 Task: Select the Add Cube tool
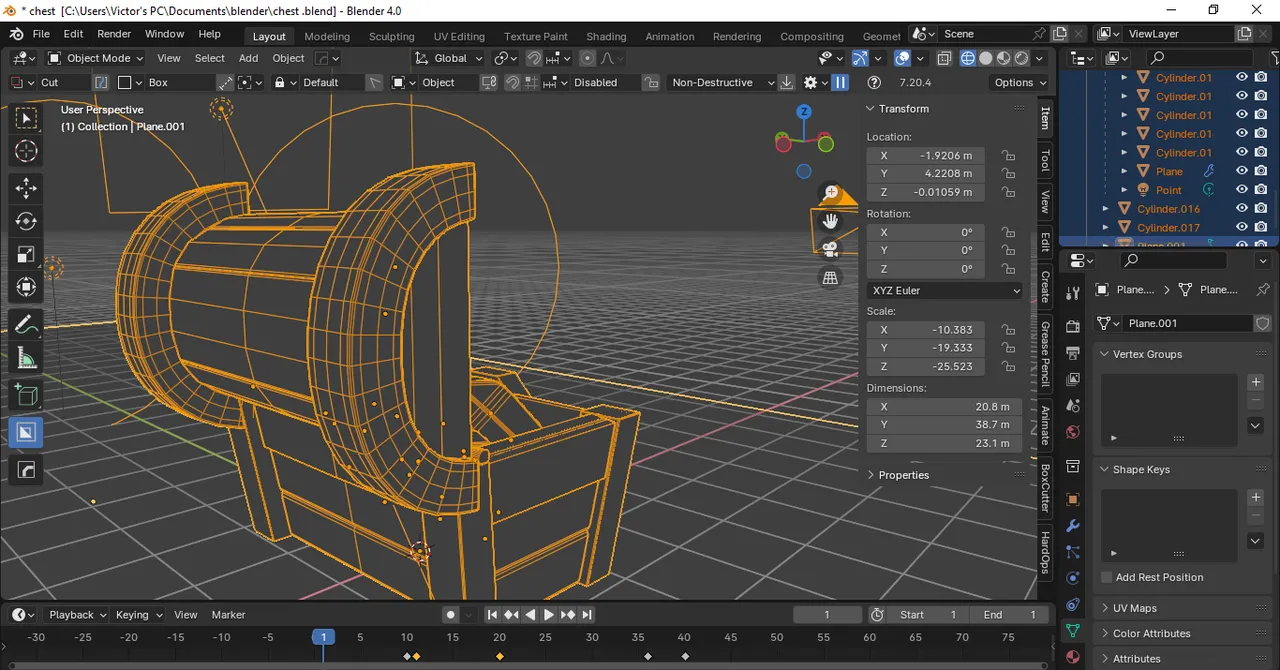click(x=27, y=395)
